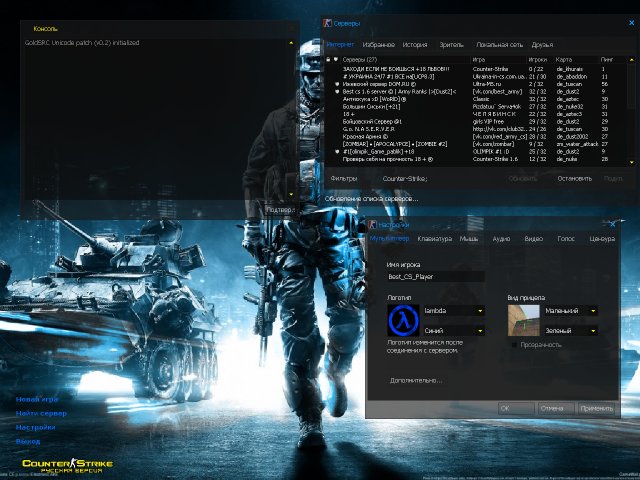The width and height of the screenshot is (640, 480).
Task: Open the Зритель tab
Action: 451,44
